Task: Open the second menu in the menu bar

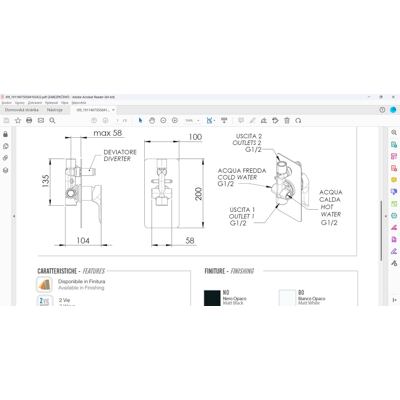Action: pos(20,103)
